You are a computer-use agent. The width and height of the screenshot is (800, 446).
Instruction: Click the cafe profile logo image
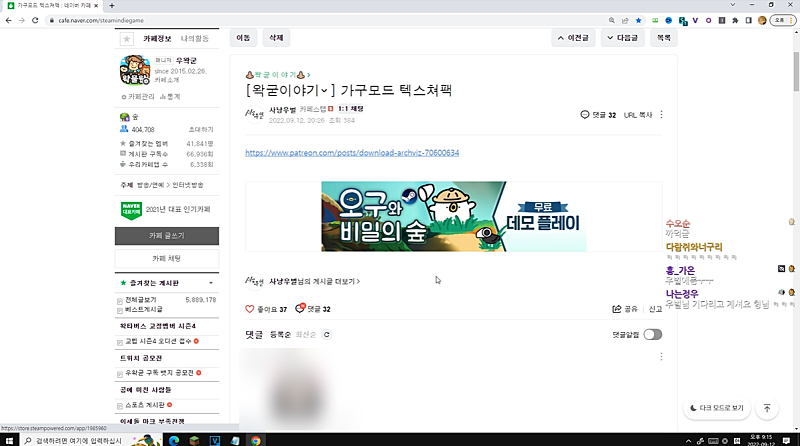(x=135, y=70)
